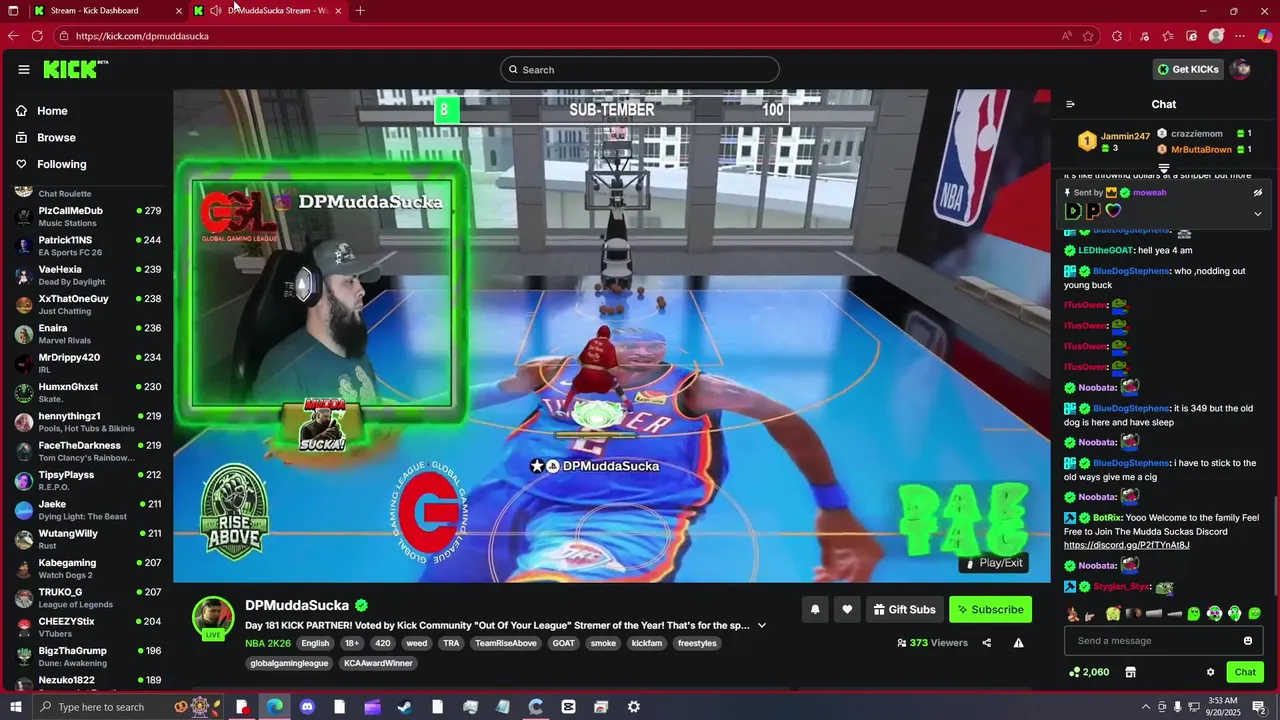Open Discord from the taskbar
The width and height of the screenshot is (1280, 720).
point(307,707)
